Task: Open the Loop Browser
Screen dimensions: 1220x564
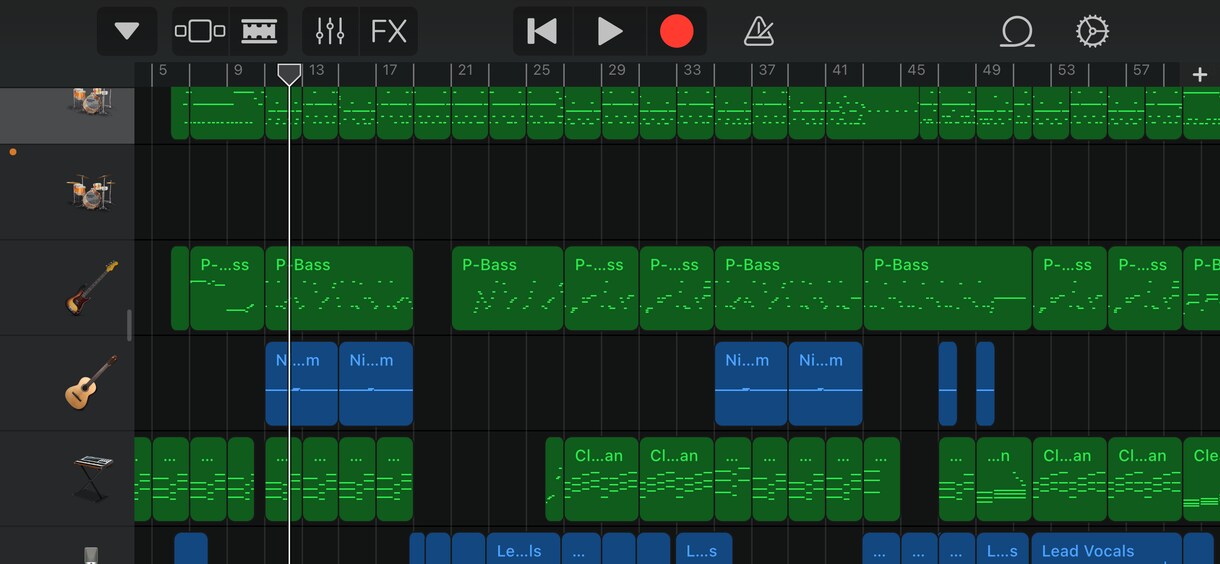Action: (1017, 31)
